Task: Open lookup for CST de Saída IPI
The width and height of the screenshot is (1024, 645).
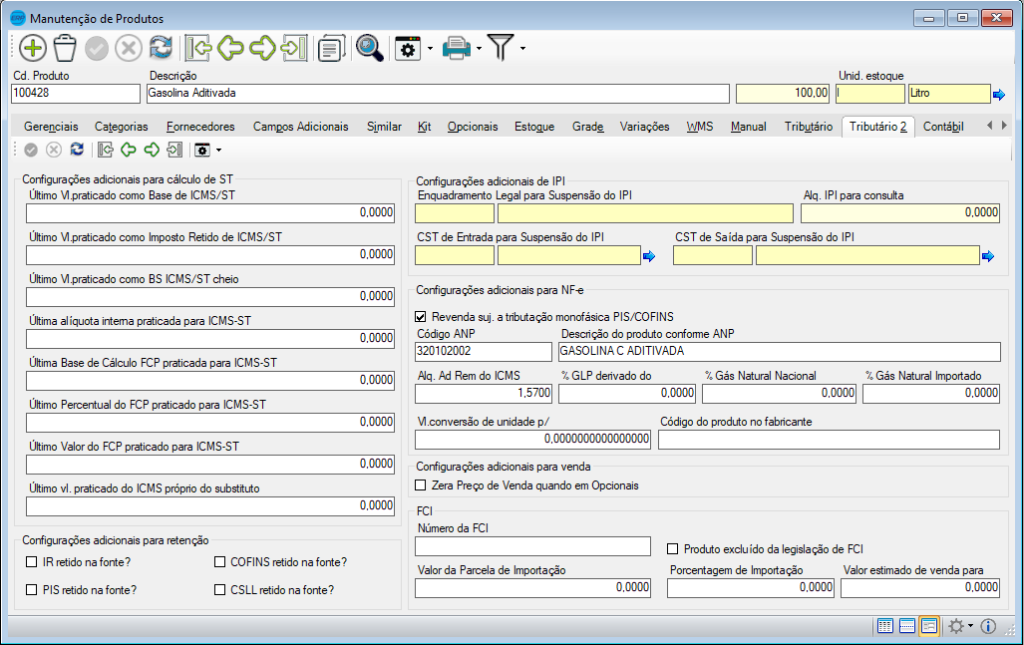Action: (989, 256)
